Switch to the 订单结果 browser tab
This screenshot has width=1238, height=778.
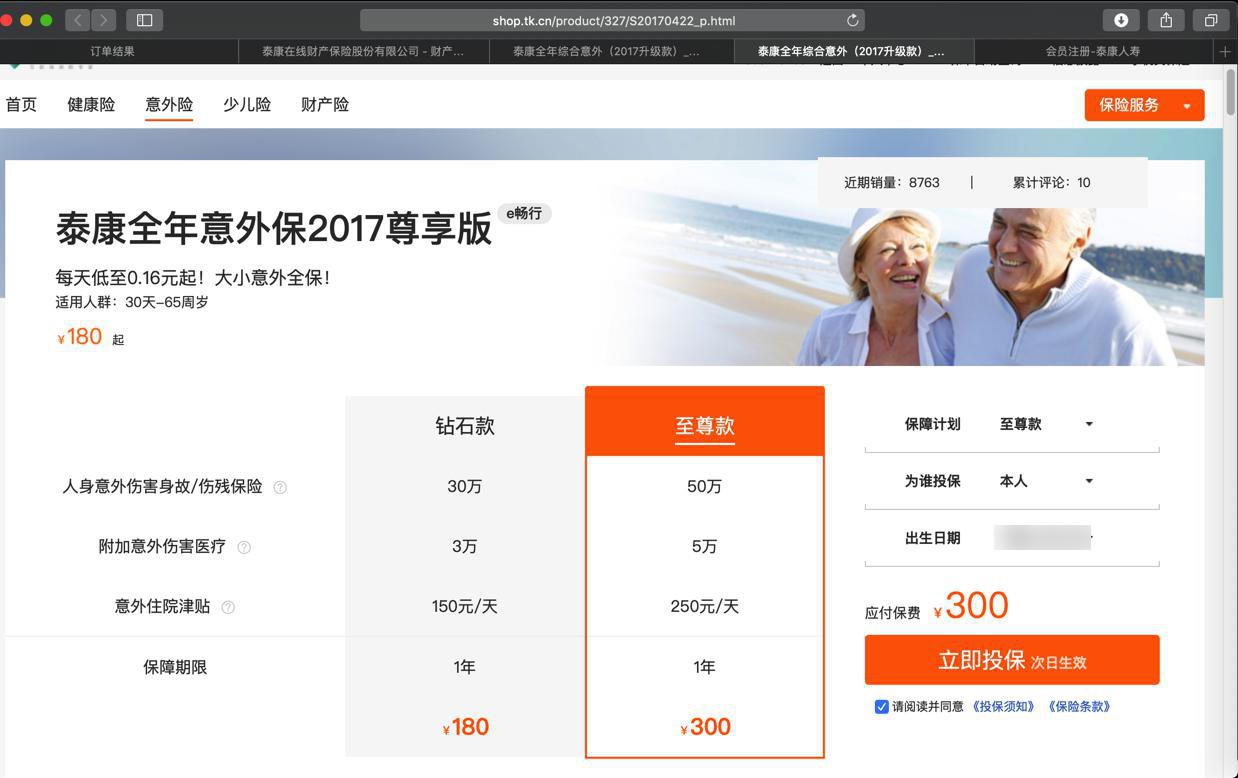(112, 51)
